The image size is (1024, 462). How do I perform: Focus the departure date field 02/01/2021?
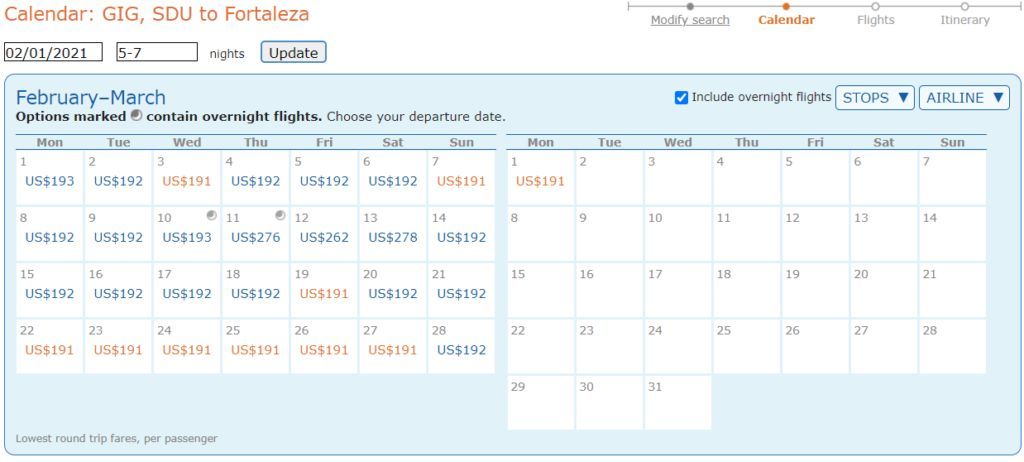[x=53, y=52]
